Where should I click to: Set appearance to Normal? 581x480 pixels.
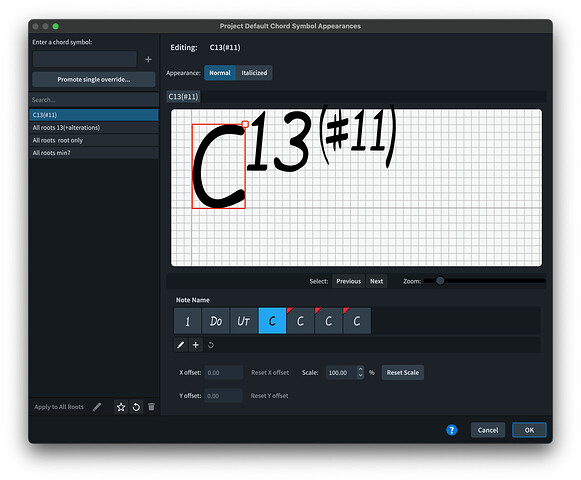pyautogui.click(x=220, y=73)
